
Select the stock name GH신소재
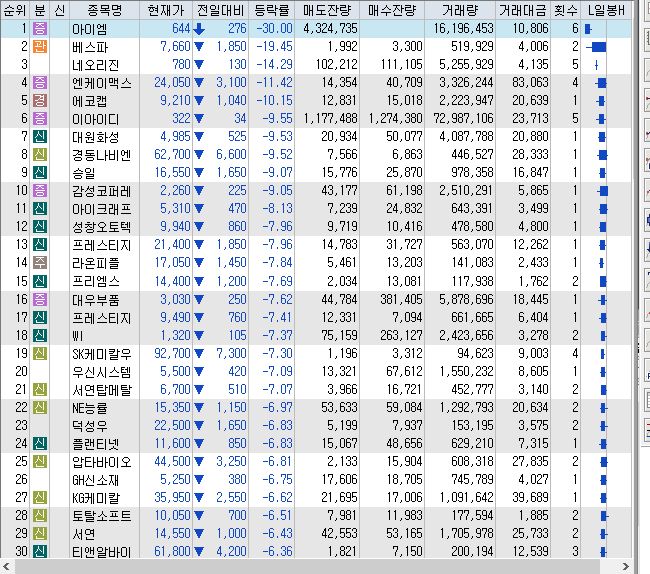(96, 480)
